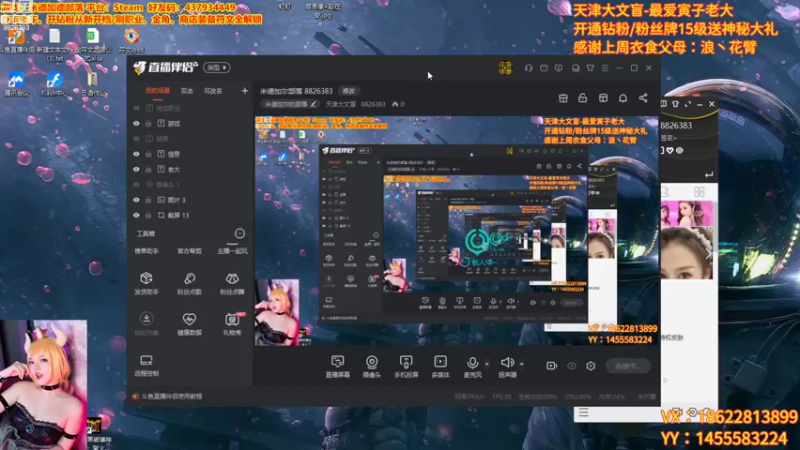Add a new scene with plus icon
The height and width of the screenshot is (450, 800).
[x=244, y=91]
